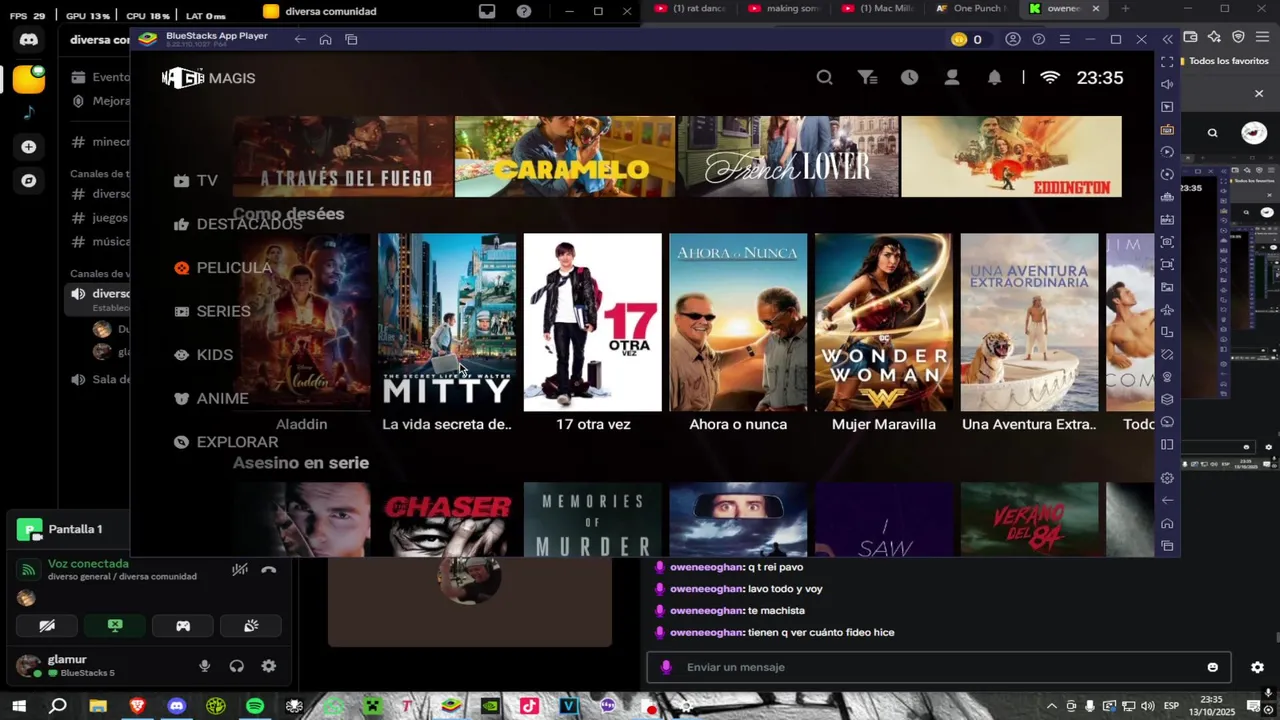The height and width of the screenshot is (720, 1280).
Task: Open BlueStacks settings gear
Action: click(1167, 478)
